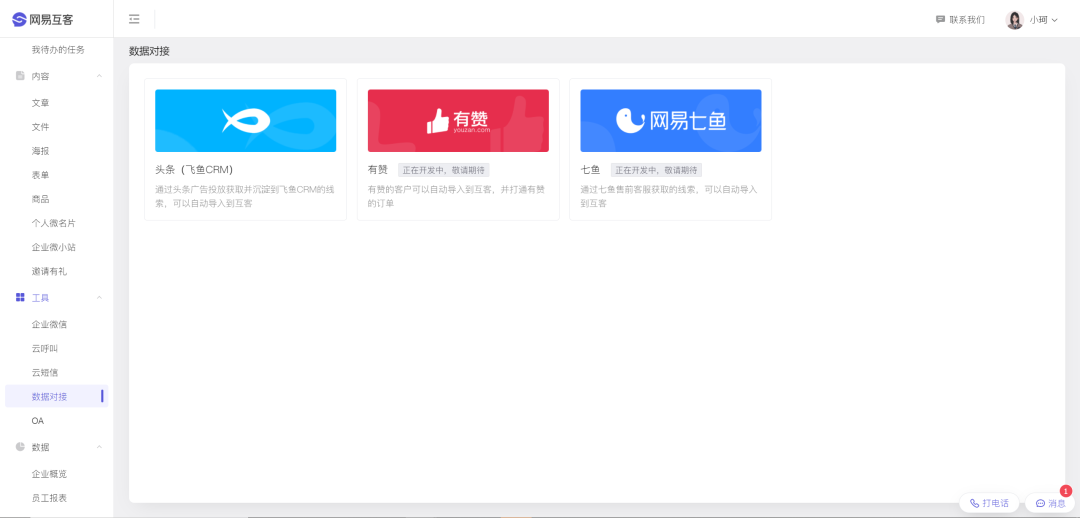Go to 海报 in the sidebar
The height and width of the screenshot is (518, 1080).
point(40,151)
